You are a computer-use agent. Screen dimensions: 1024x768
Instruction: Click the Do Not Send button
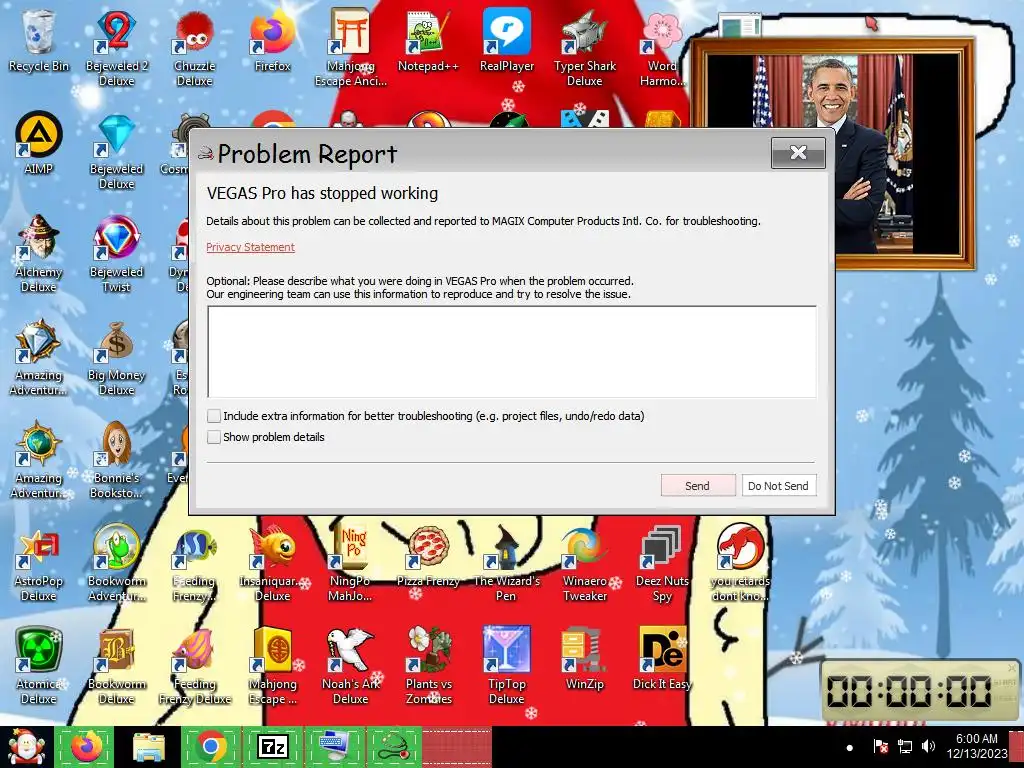click(778, 485)
